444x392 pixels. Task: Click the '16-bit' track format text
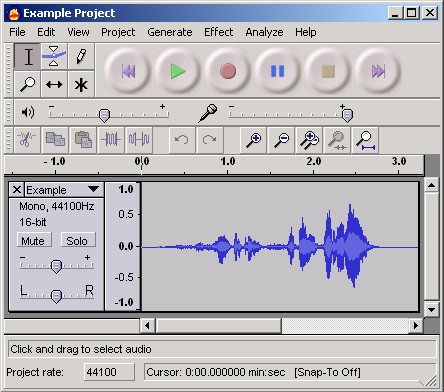click(x=33, y=222)
